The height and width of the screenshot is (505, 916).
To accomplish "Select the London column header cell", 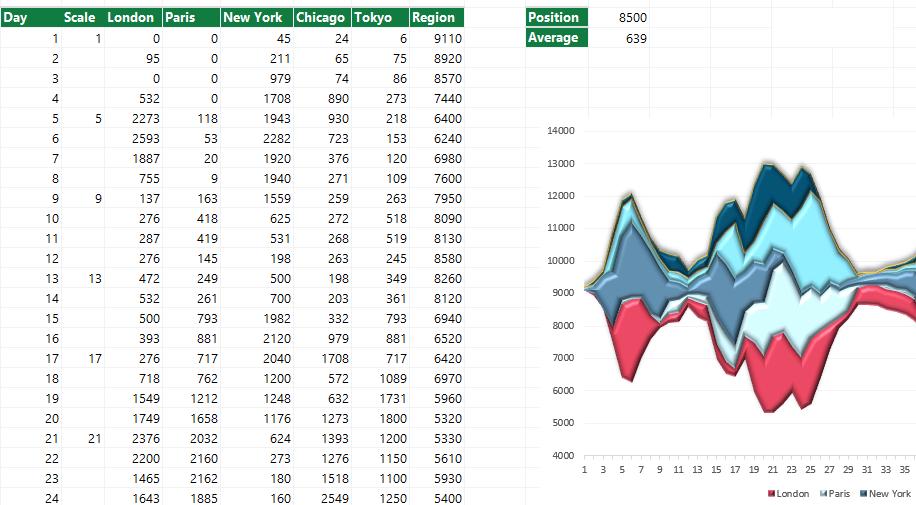I will tap(133, 18).
